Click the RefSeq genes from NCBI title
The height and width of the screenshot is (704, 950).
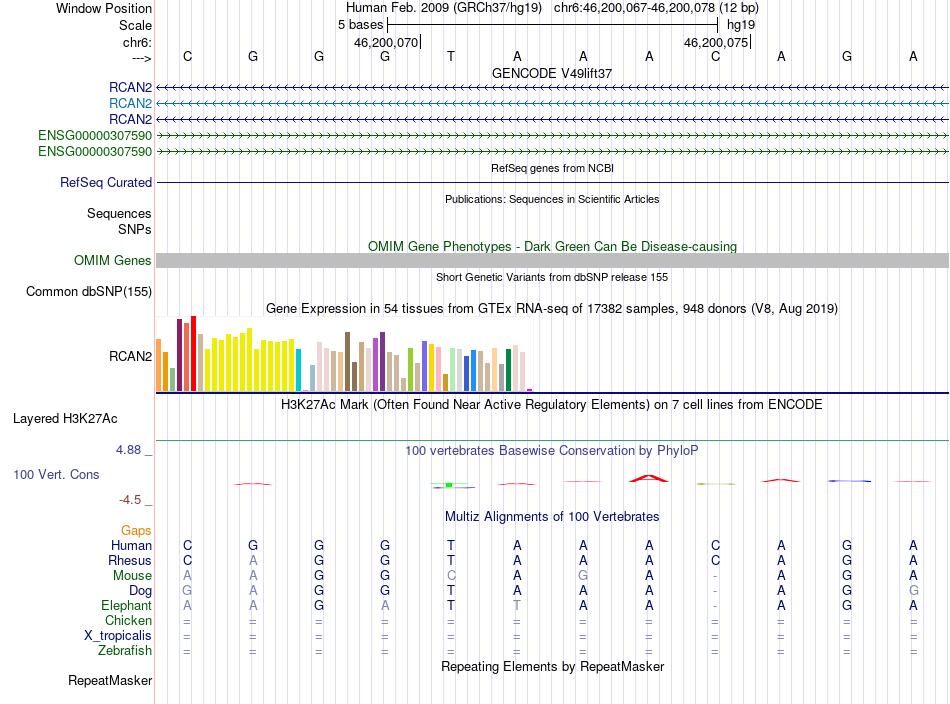pos(552,168)
